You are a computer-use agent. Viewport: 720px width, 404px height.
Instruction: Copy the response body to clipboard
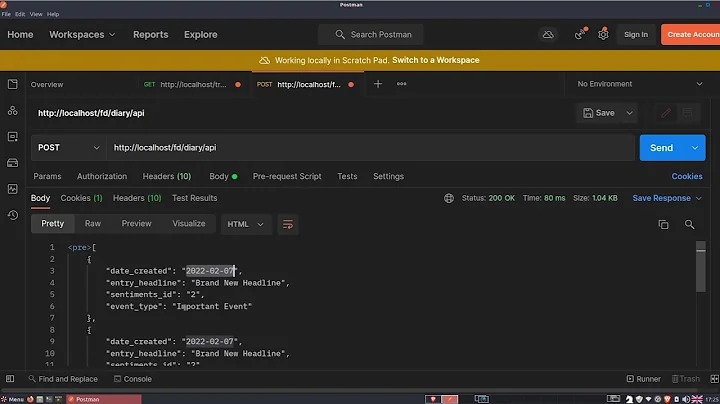pyautogui.click(x=664, y=224)
